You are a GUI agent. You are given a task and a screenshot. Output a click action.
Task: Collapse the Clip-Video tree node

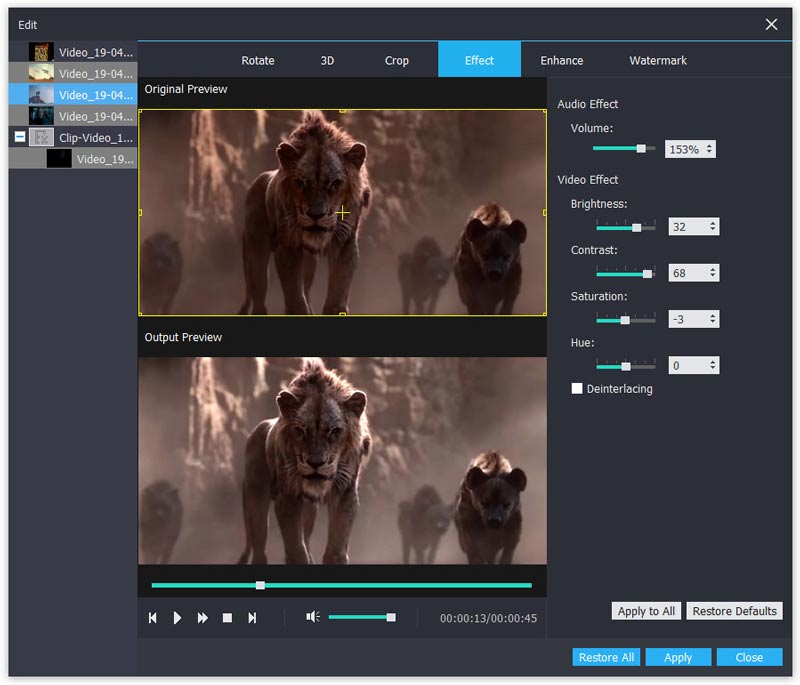tap(20, 137)
